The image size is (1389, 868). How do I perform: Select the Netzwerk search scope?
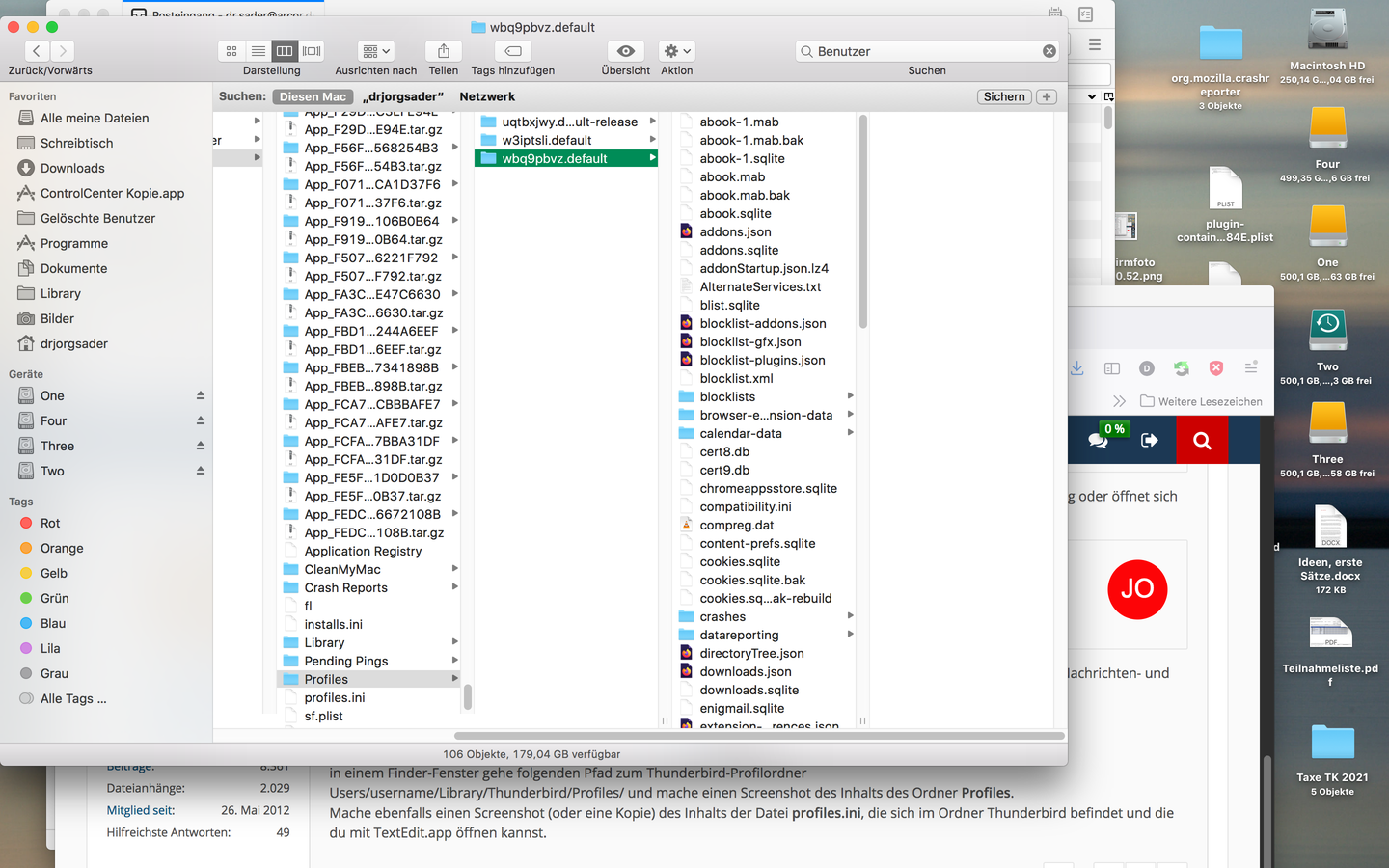pyautogui.click(x=487, y=96)
